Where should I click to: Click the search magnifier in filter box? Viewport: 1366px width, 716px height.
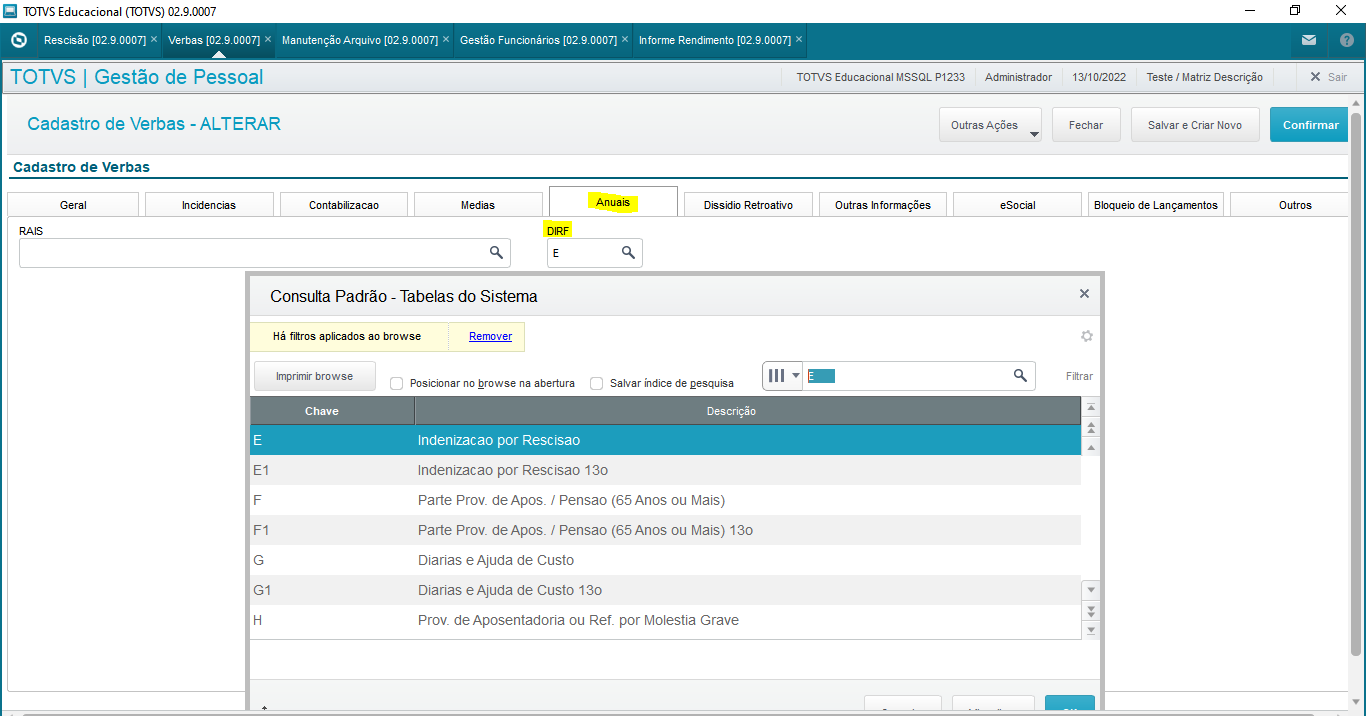click(x=1020, y=376)
